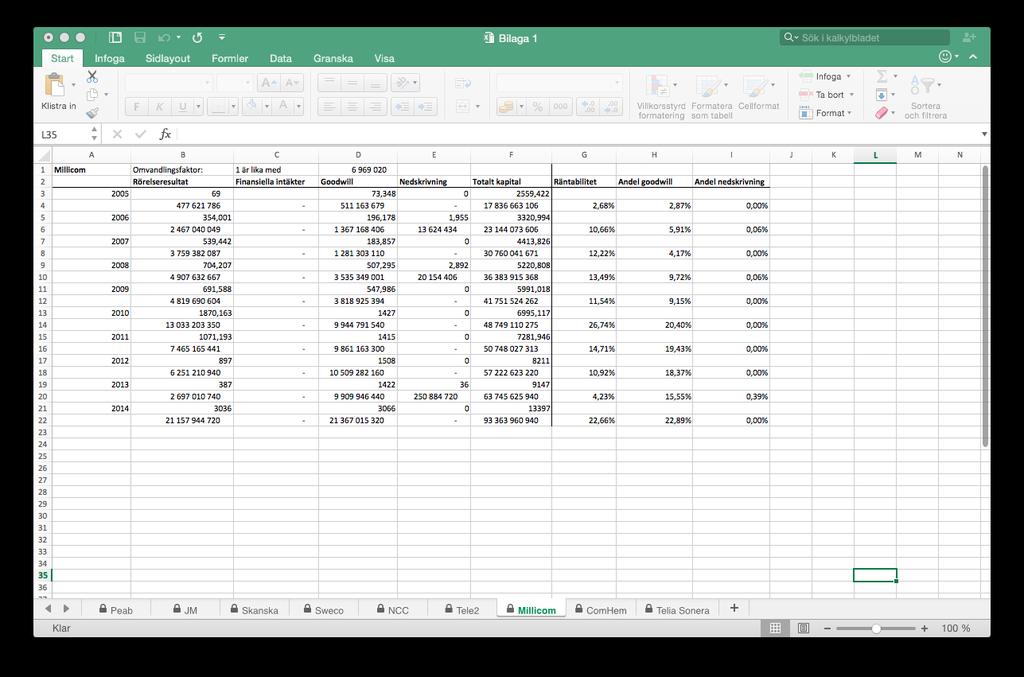Open the number format combo box
This screenshot has height=677, width=1024.
pyautogui.click(x=559, y=82)
